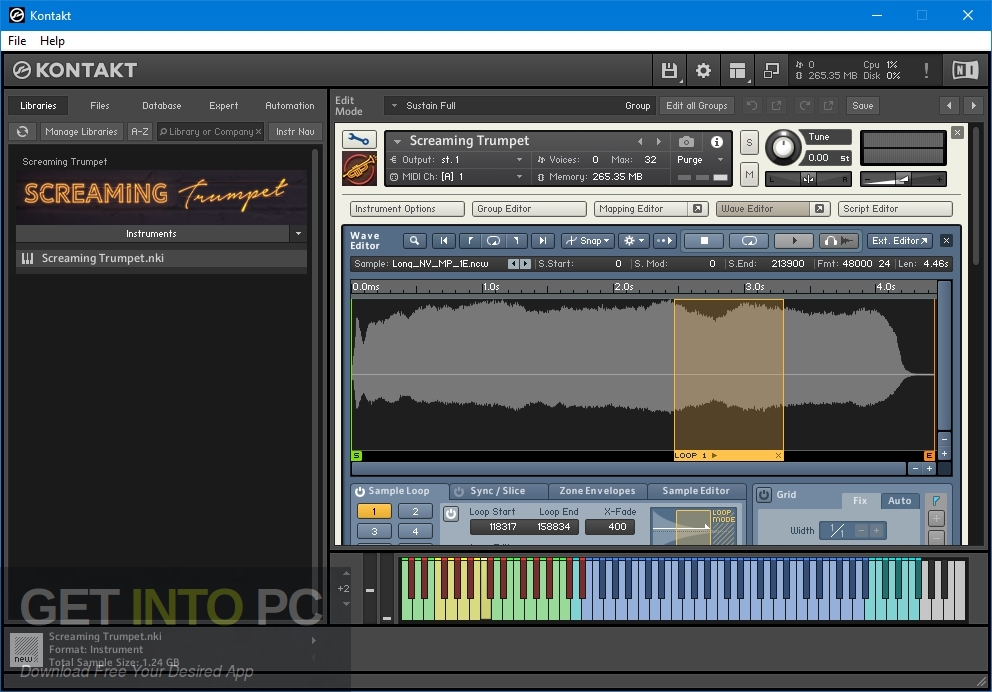Open the Wave Editor gear options dropdown
Image resolution: width=992 pixels, height=692 pixels.
(633, 241)
